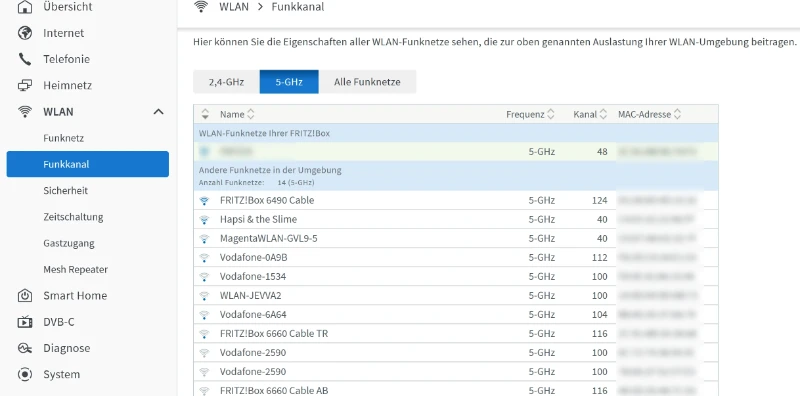Sort table by Name column arrows
The image size is (800, 396).
tap(251, 114)
